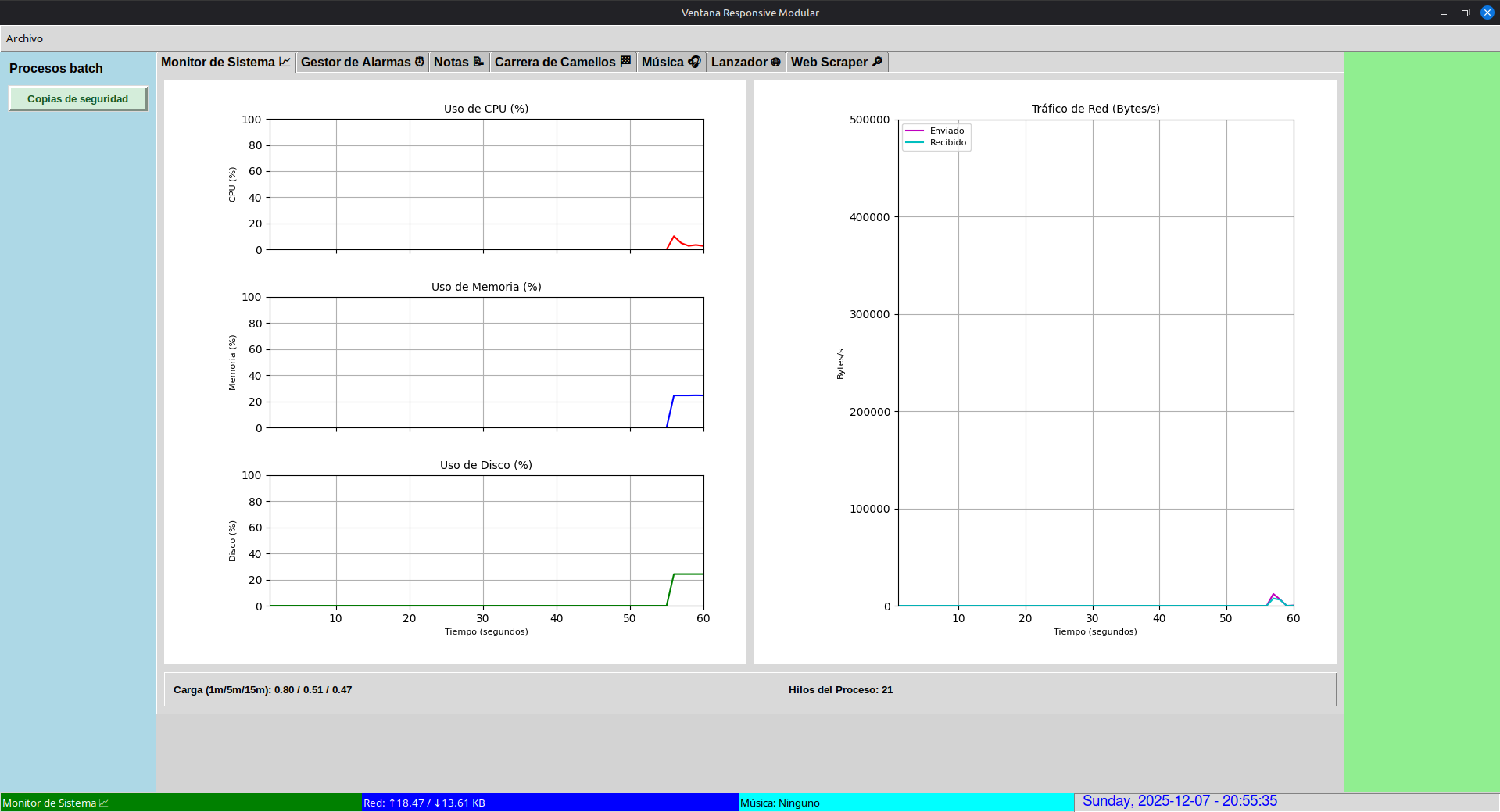Open the Gestor de Alarmas tab

pos(362,63)
